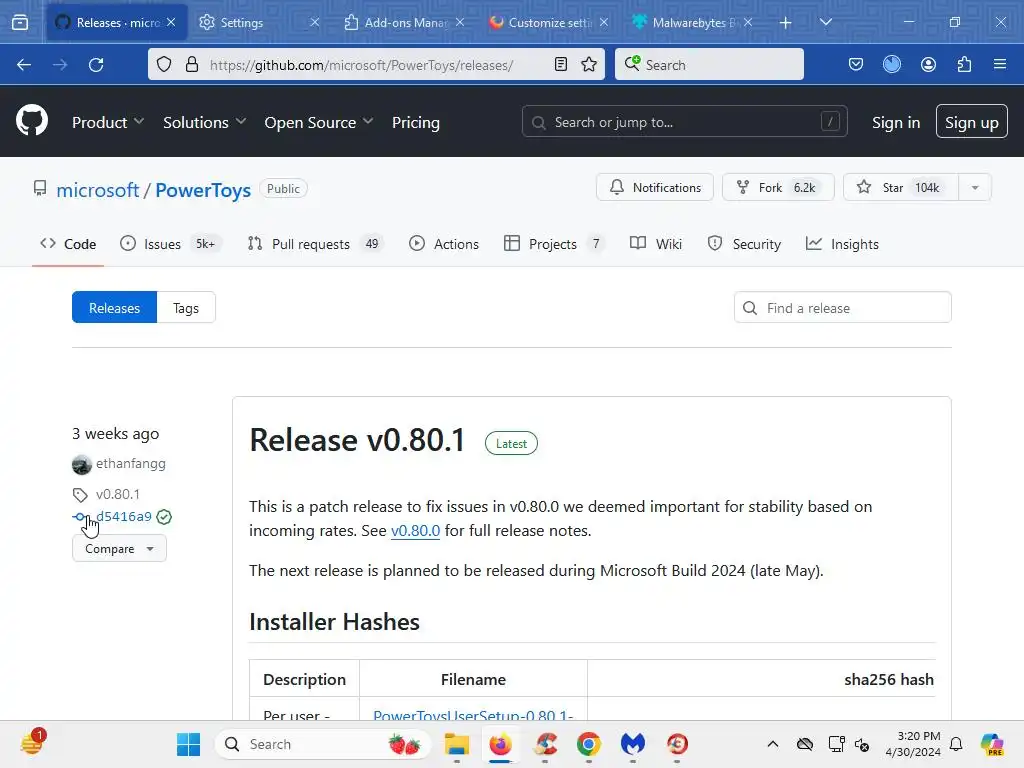Expand the Product menu
This screenshot has width=1024, height=768.
(x=108, y=122)
